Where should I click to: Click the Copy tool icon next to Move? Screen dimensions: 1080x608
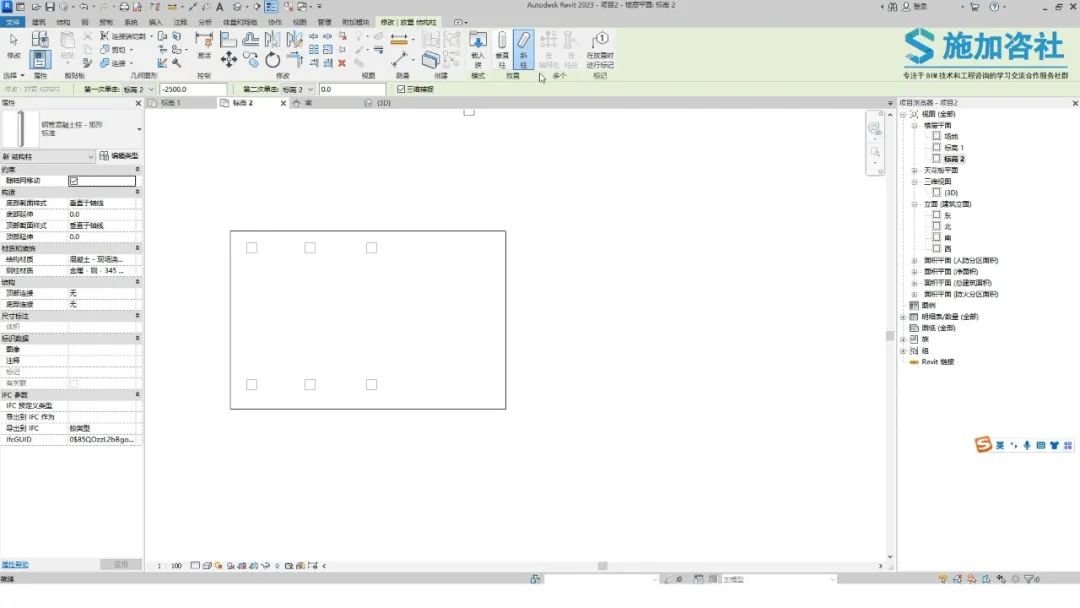point(251,60)
